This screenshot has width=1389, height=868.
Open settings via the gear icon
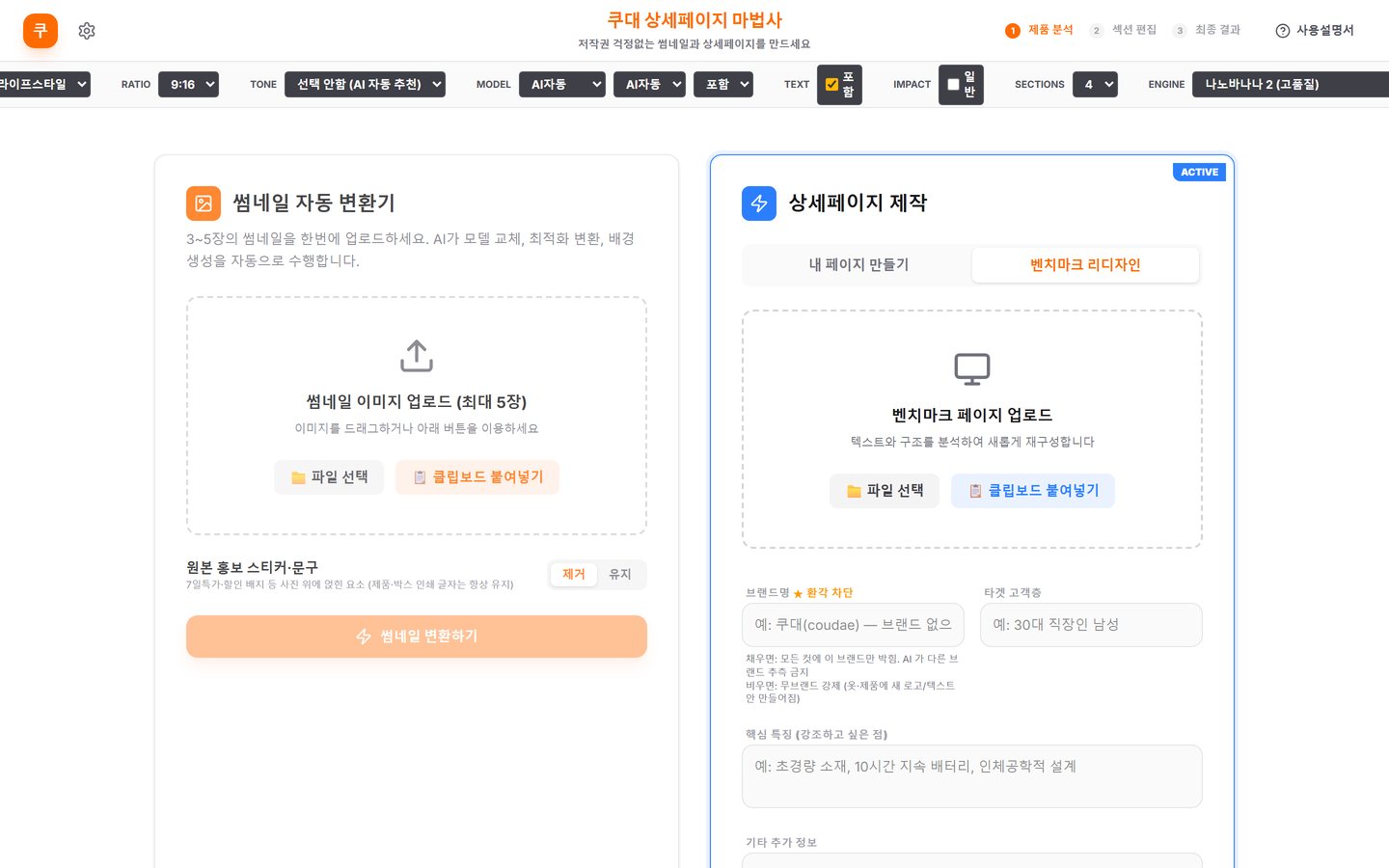87,31
